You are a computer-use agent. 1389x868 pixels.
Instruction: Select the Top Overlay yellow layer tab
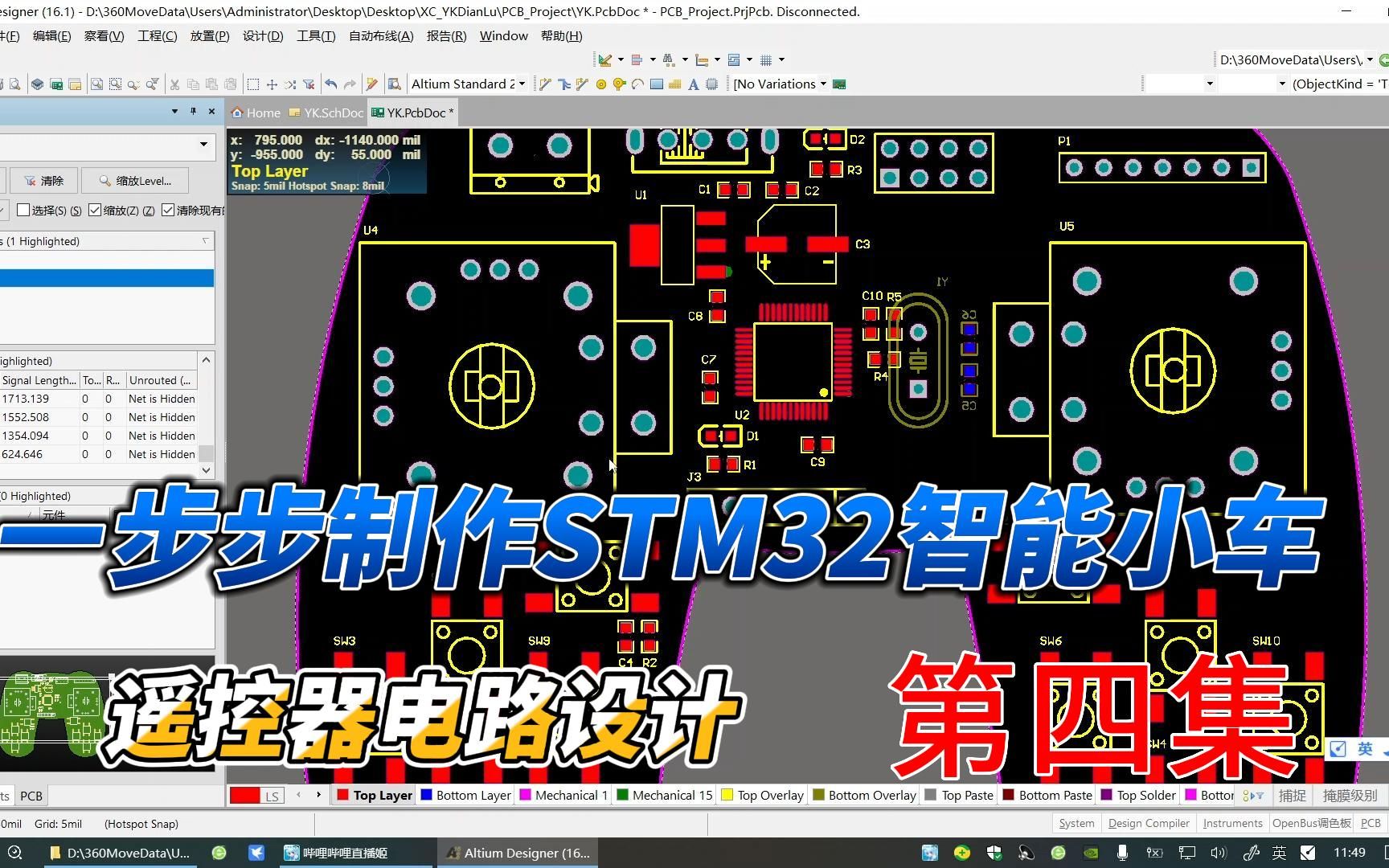click(762, 795)
